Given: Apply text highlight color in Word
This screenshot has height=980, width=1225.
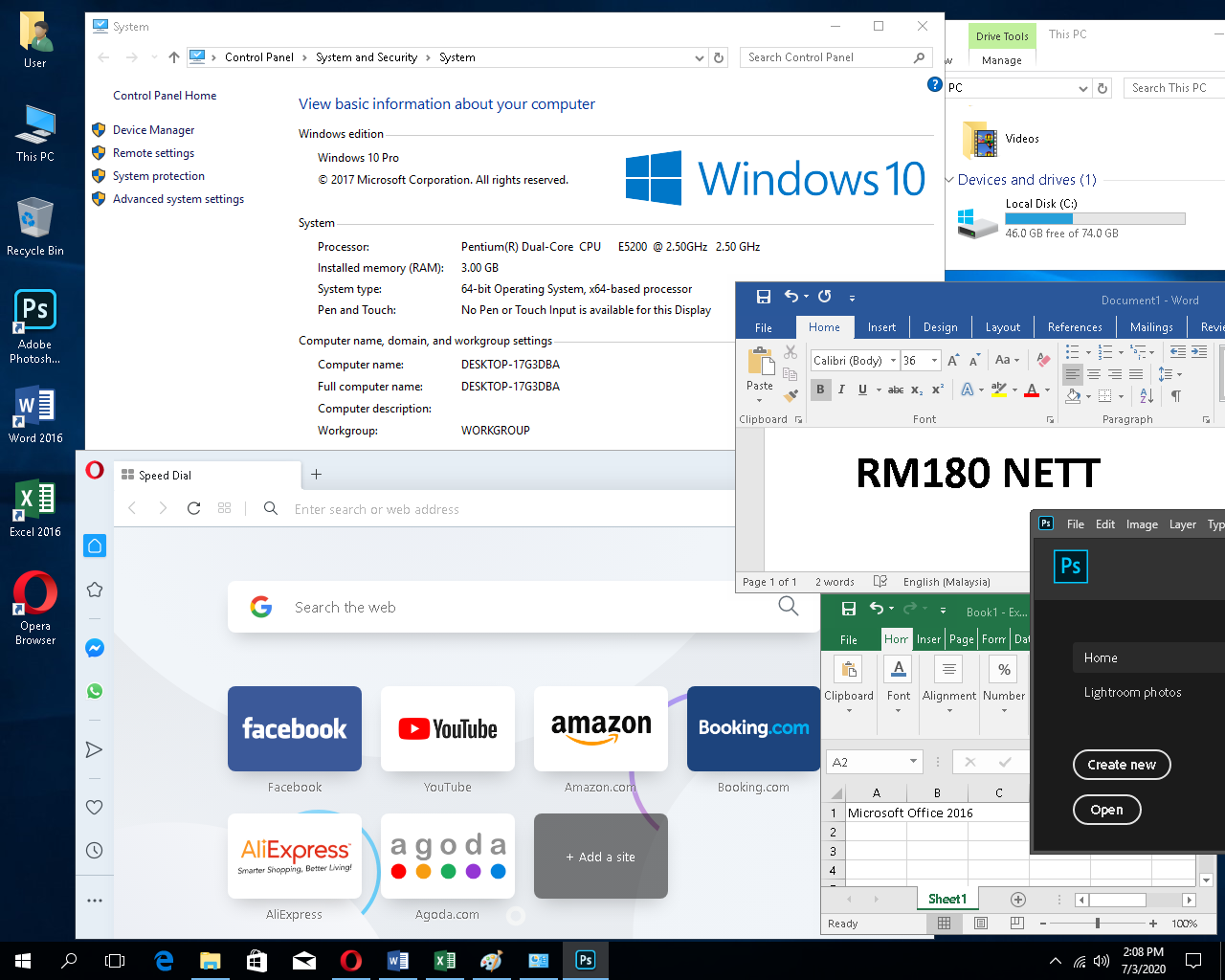Looking at the screenshot, I should 998,390.
